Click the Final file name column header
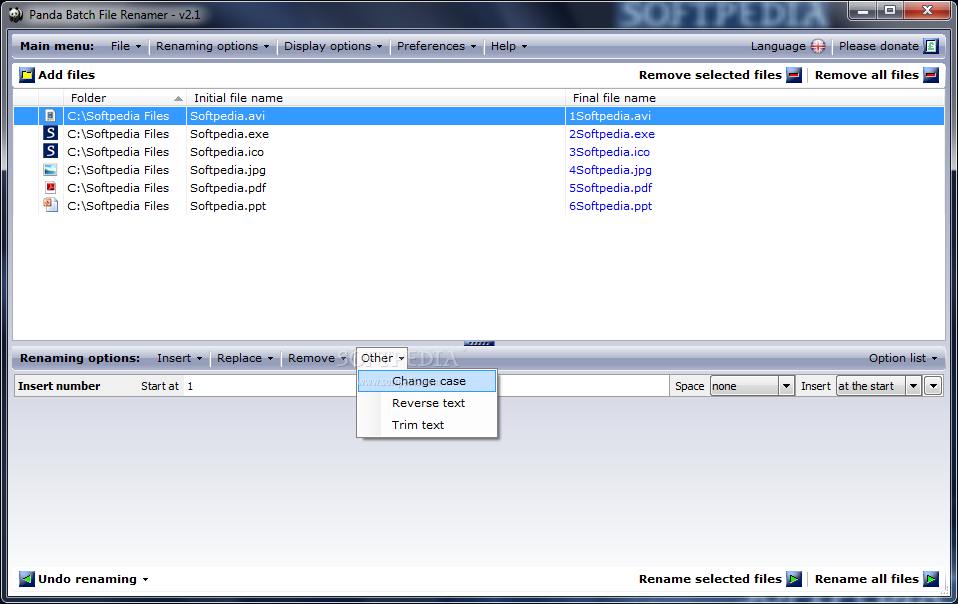This screenshot has width=958, height=604. [755, 98]
